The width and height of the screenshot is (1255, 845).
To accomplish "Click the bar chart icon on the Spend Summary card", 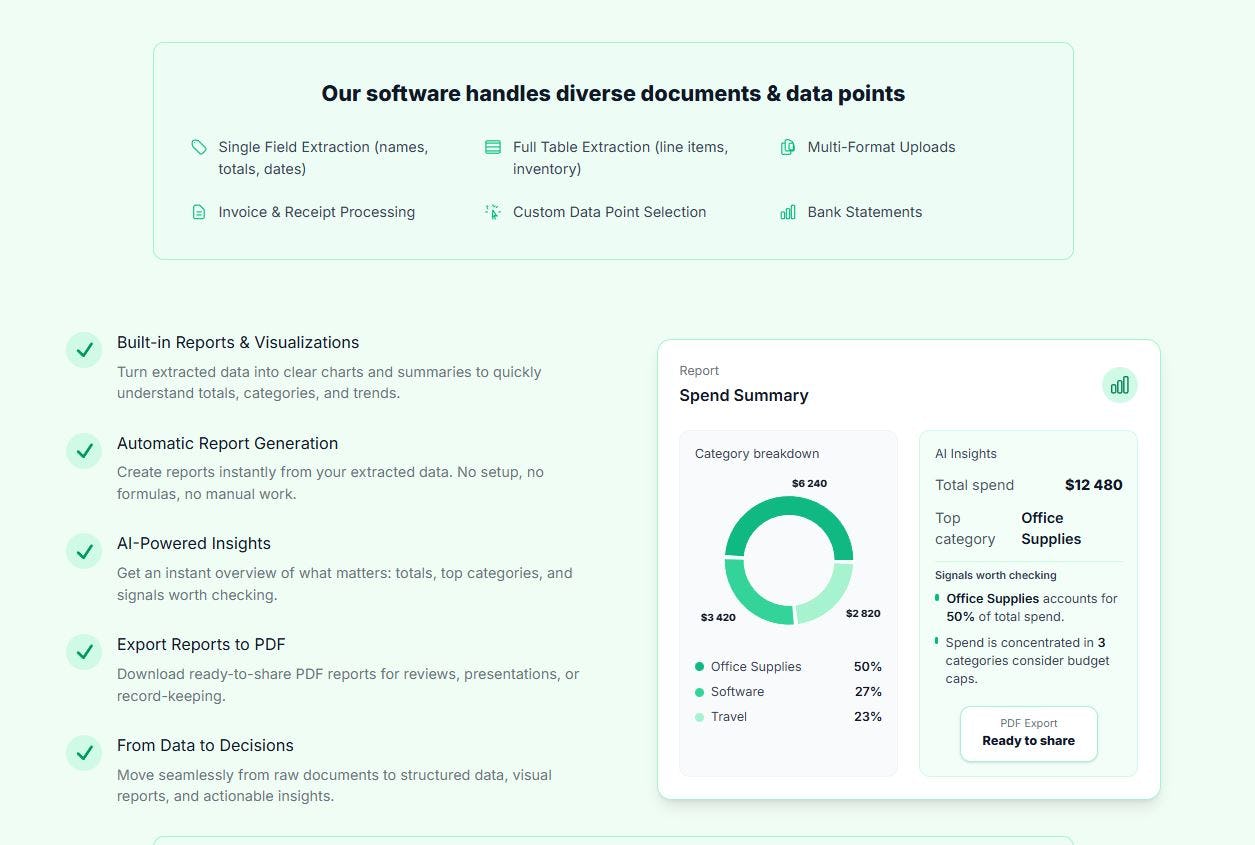I will pos(1119,384).
